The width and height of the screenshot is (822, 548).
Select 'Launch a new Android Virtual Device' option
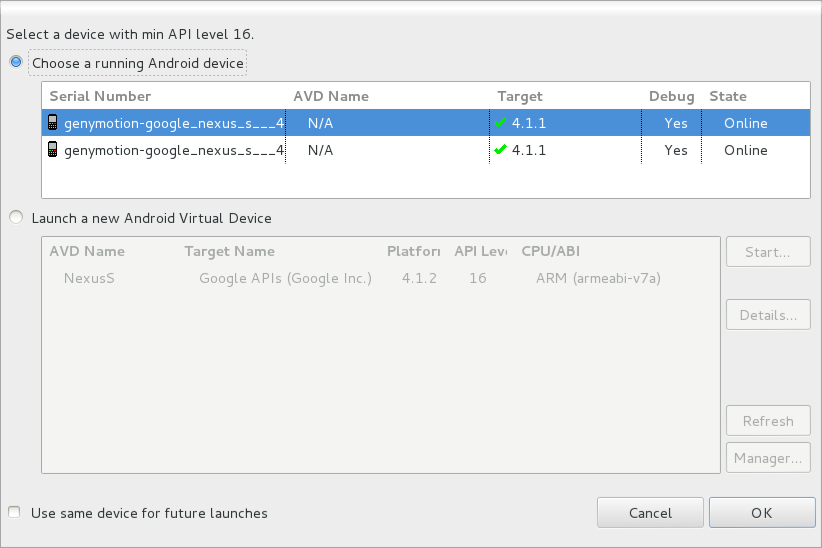coord(16,218)
